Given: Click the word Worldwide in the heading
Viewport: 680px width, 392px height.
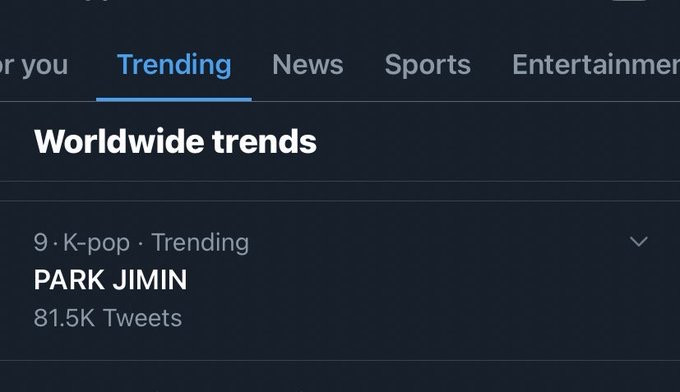Looking at the screenshot, I should 119,141.
